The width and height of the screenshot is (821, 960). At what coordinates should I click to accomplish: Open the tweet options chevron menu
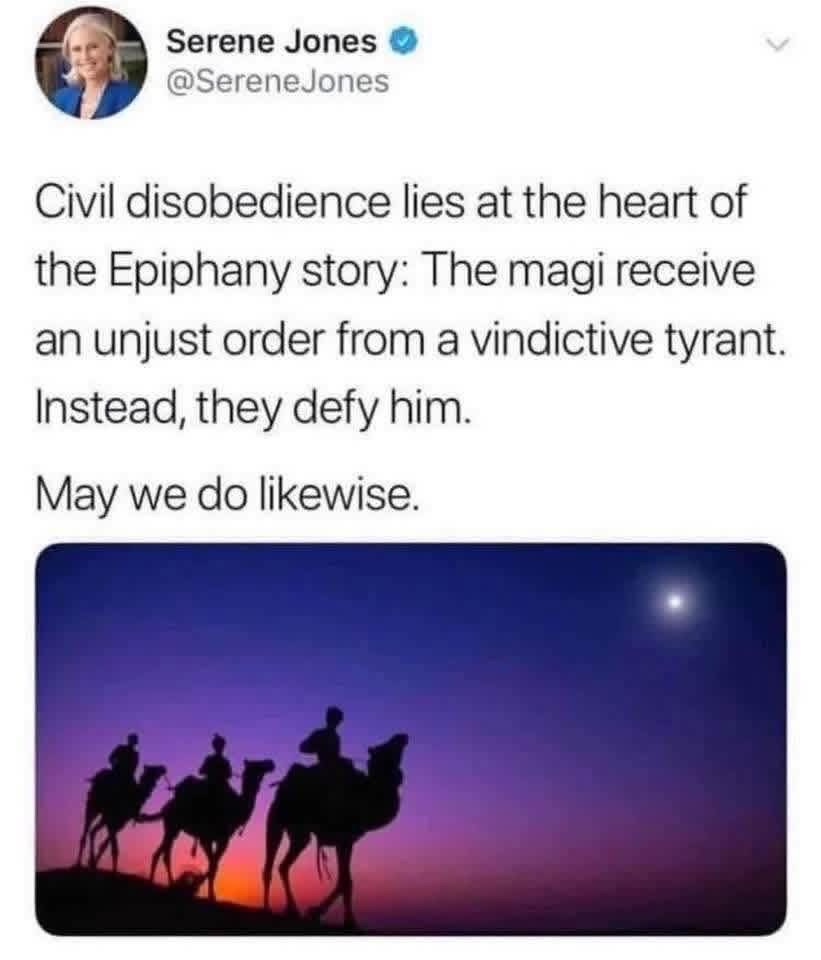pyautogui.click(x=776, y=45)
